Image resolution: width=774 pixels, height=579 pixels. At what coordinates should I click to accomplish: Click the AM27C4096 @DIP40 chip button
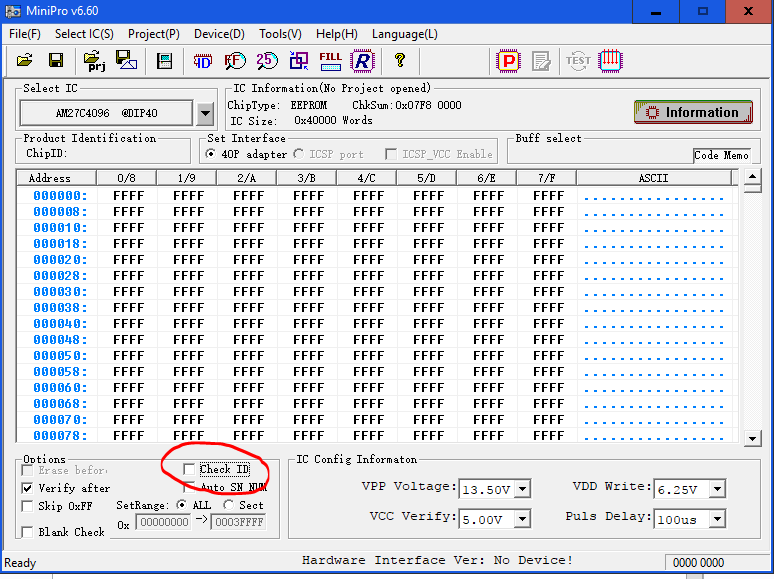point(106,114)
